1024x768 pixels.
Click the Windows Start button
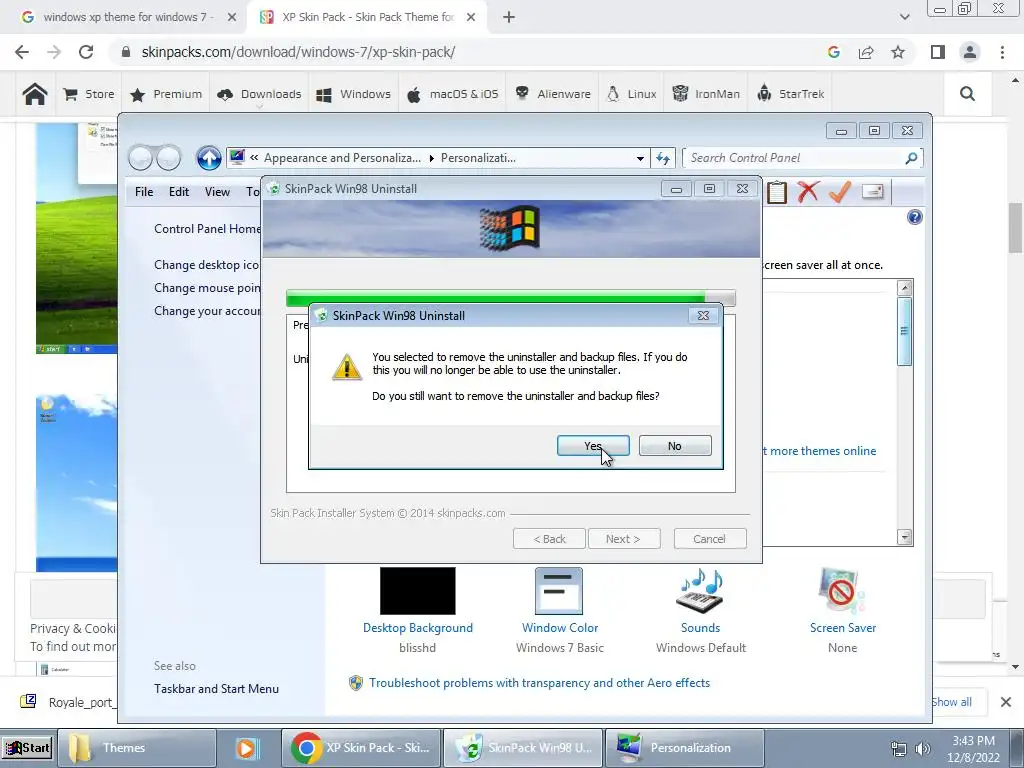[x=27, y=748]
